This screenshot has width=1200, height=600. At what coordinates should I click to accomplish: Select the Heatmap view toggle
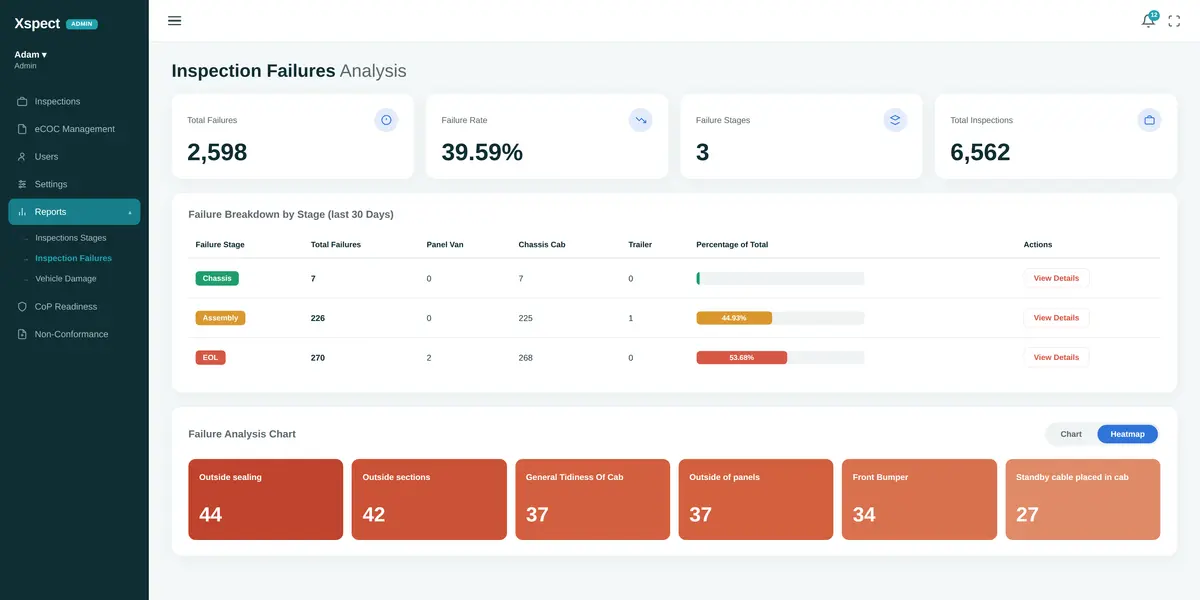click(x=1127, y=434)
